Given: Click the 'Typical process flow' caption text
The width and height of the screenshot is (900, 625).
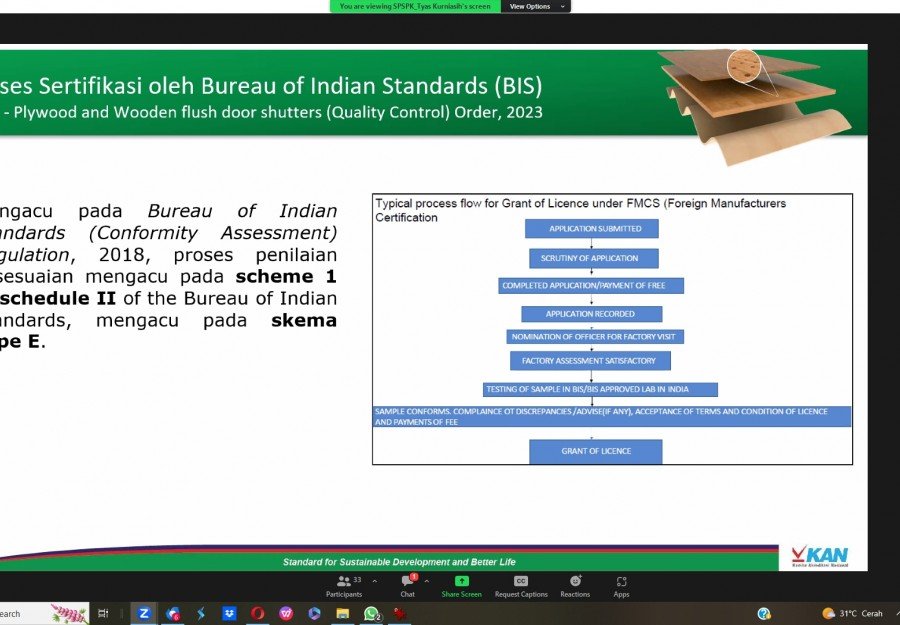Looking at the screenshot, I should click(x=580, y=210).
